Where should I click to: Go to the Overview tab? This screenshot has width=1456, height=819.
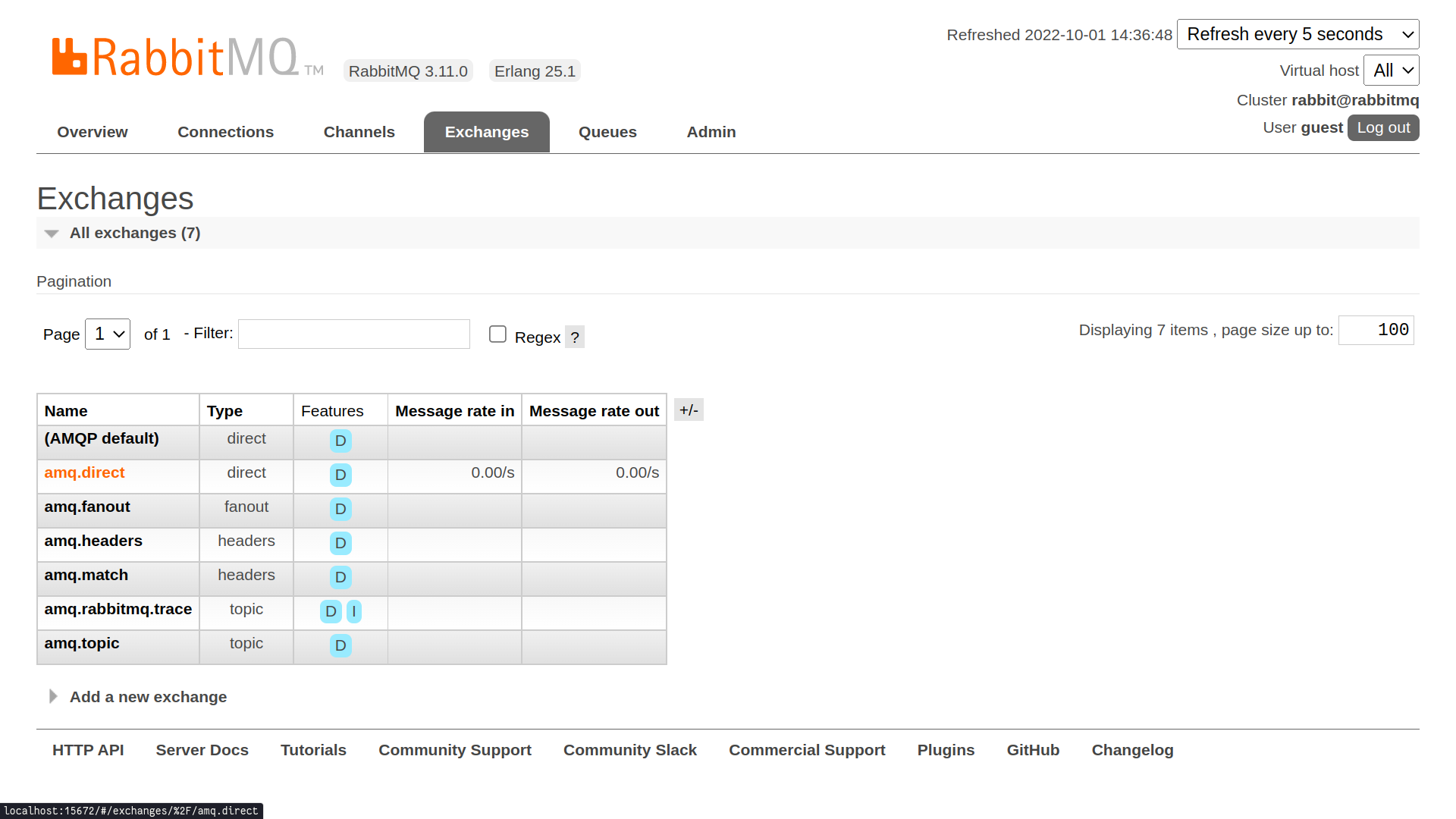point(93,132)
